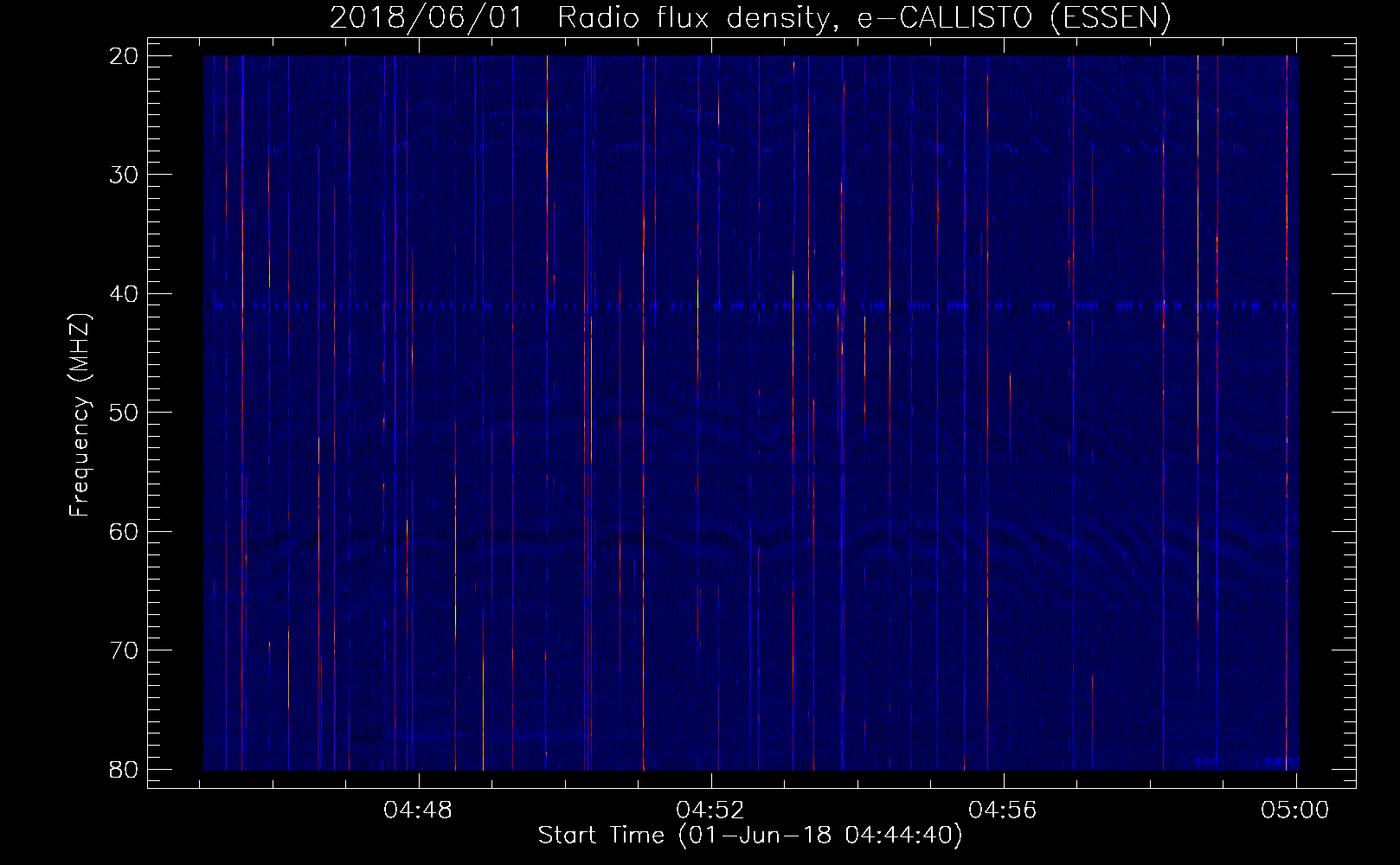Click the 20 frequency tick label

tap(125, 56)
